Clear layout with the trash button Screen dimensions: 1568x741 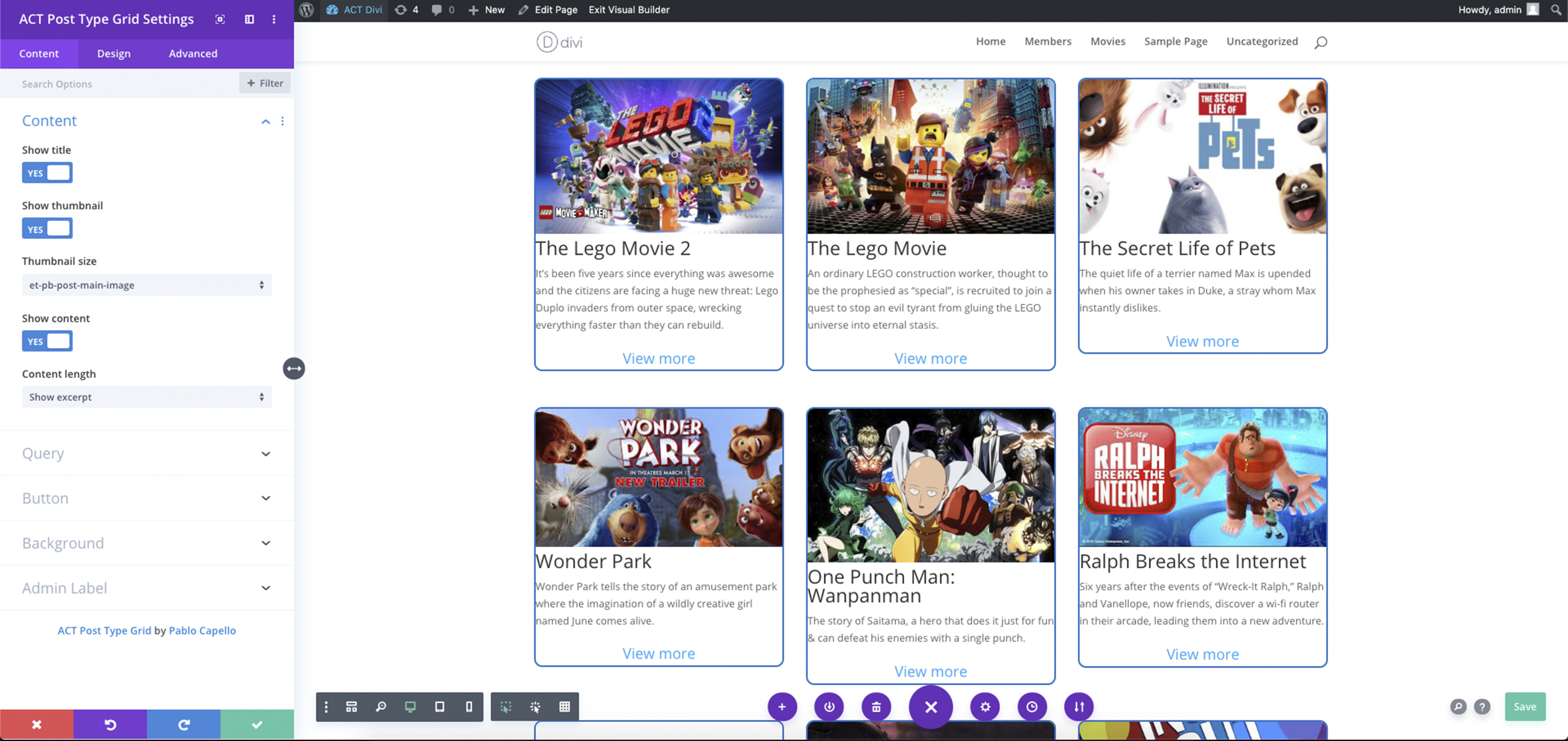(877, 707)
